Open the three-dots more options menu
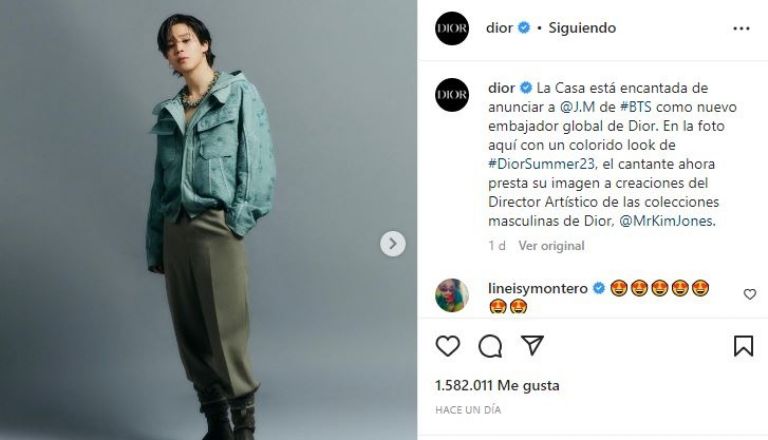This screenshot has width=768, height=440. coord(741,28)
